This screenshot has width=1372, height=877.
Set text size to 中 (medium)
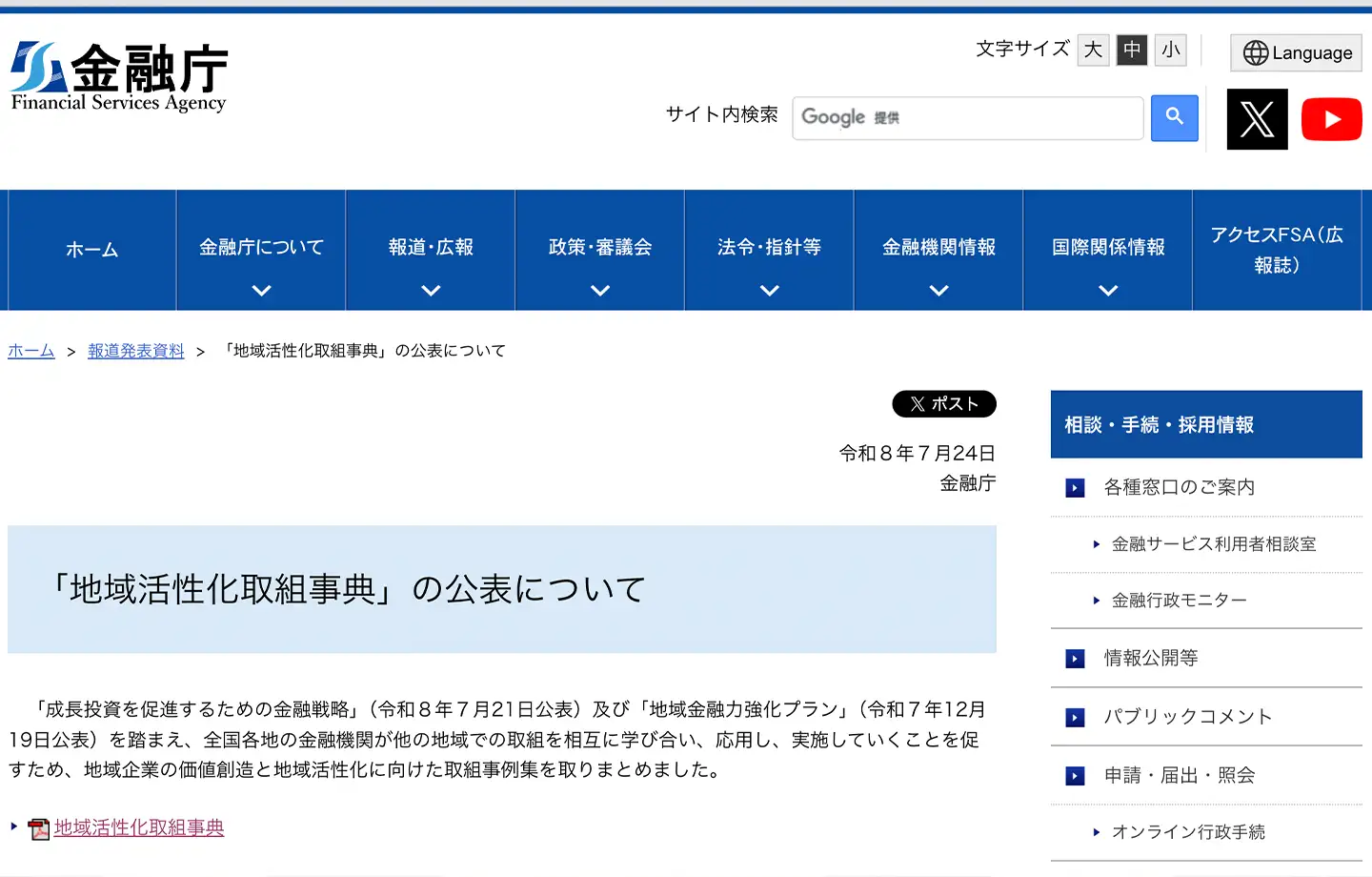pyautogui.click(x=1132, y=50)
